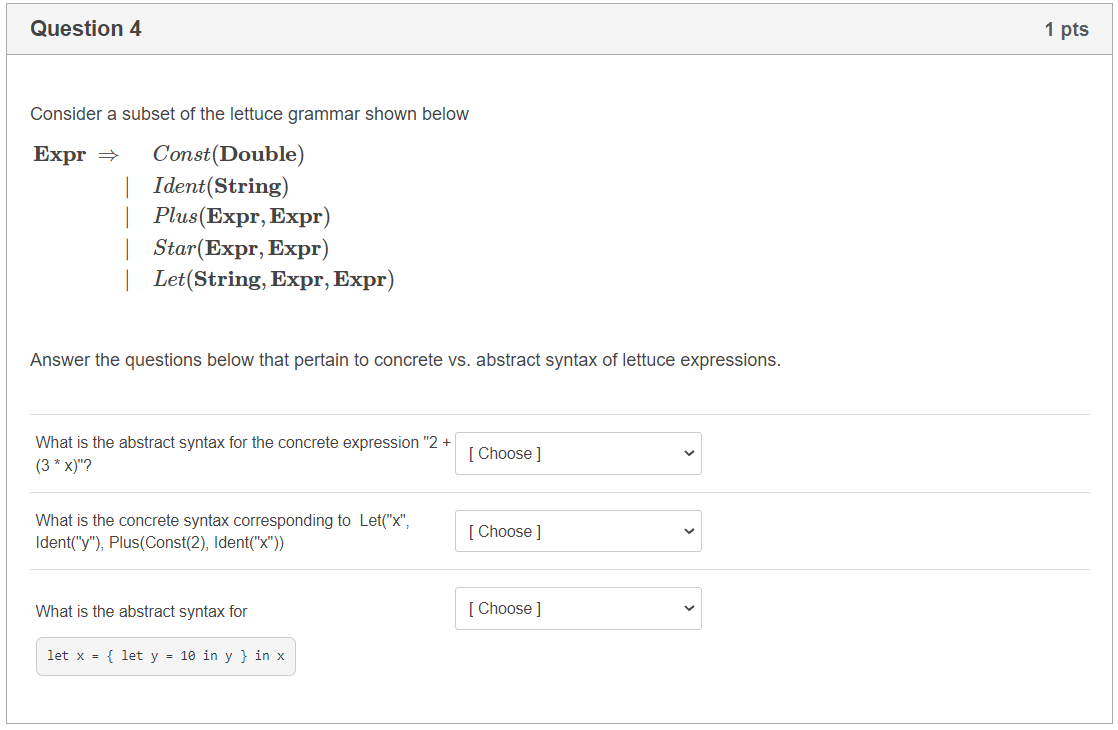Click the chevron arrow on the second [Choose] box
The image size is (1118, 730).
688,532
